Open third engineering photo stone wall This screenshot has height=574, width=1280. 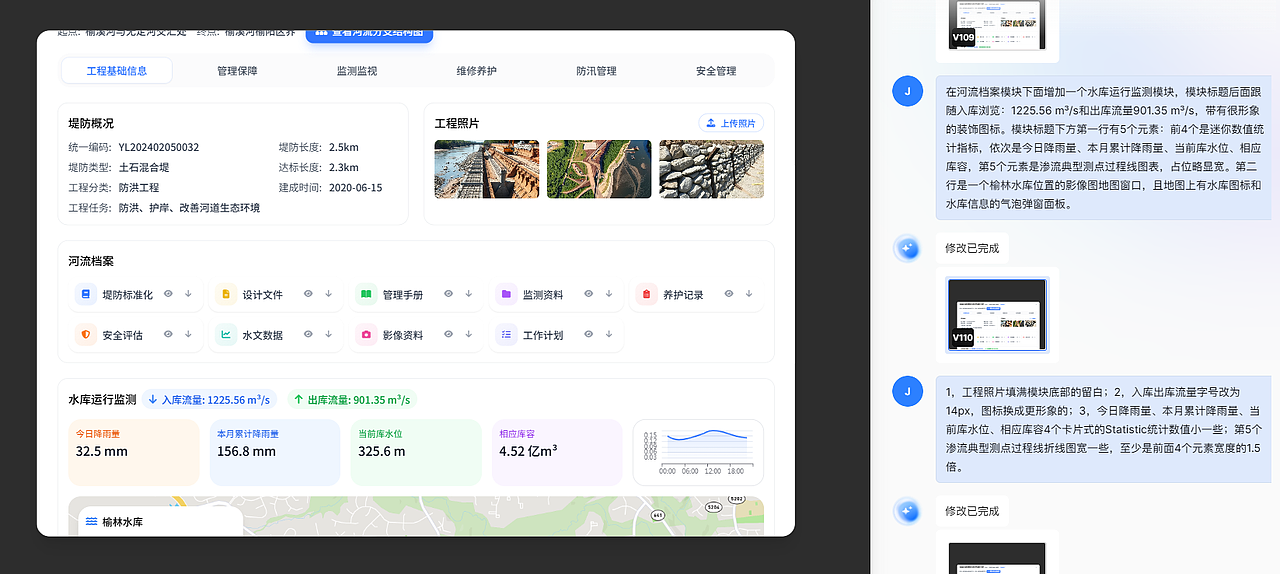(x=711, y=169)
